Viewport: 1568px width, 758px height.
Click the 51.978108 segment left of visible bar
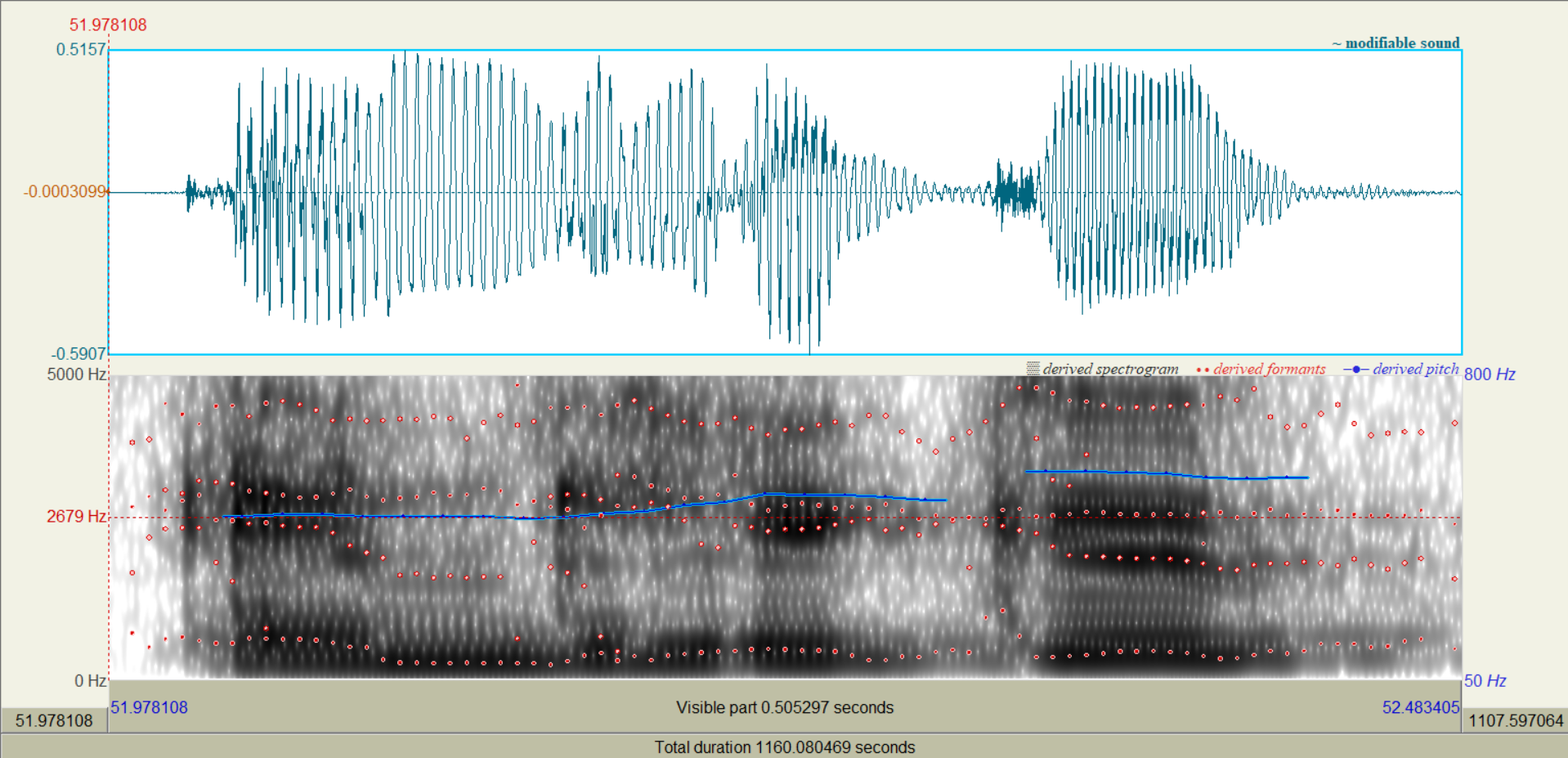coord(54,720)
